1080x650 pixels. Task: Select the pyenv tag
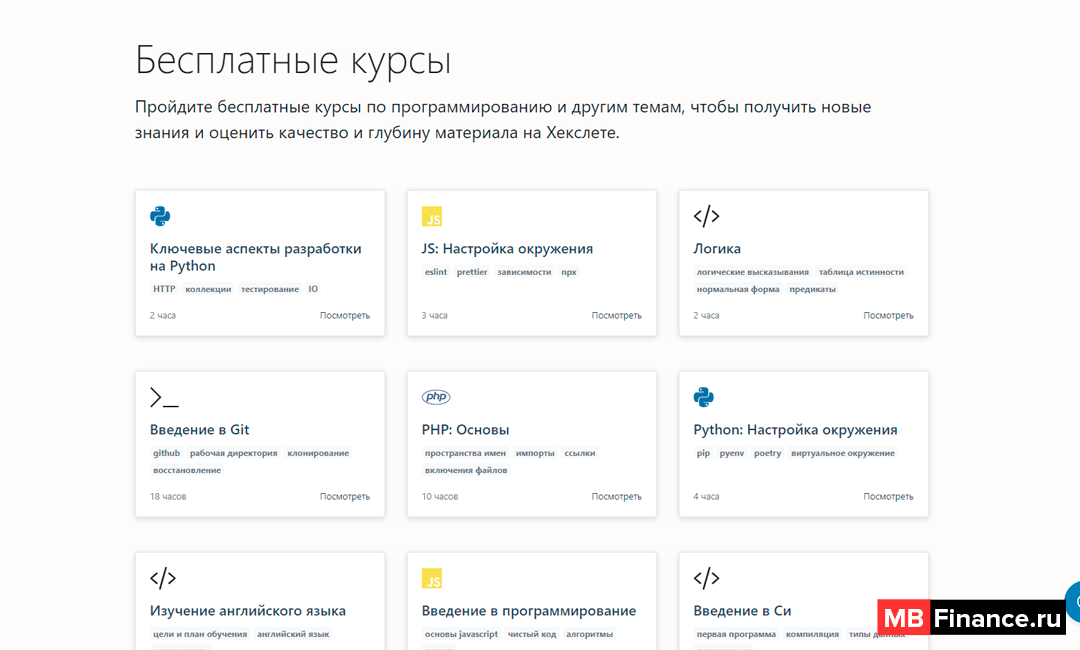pos(731,453)
